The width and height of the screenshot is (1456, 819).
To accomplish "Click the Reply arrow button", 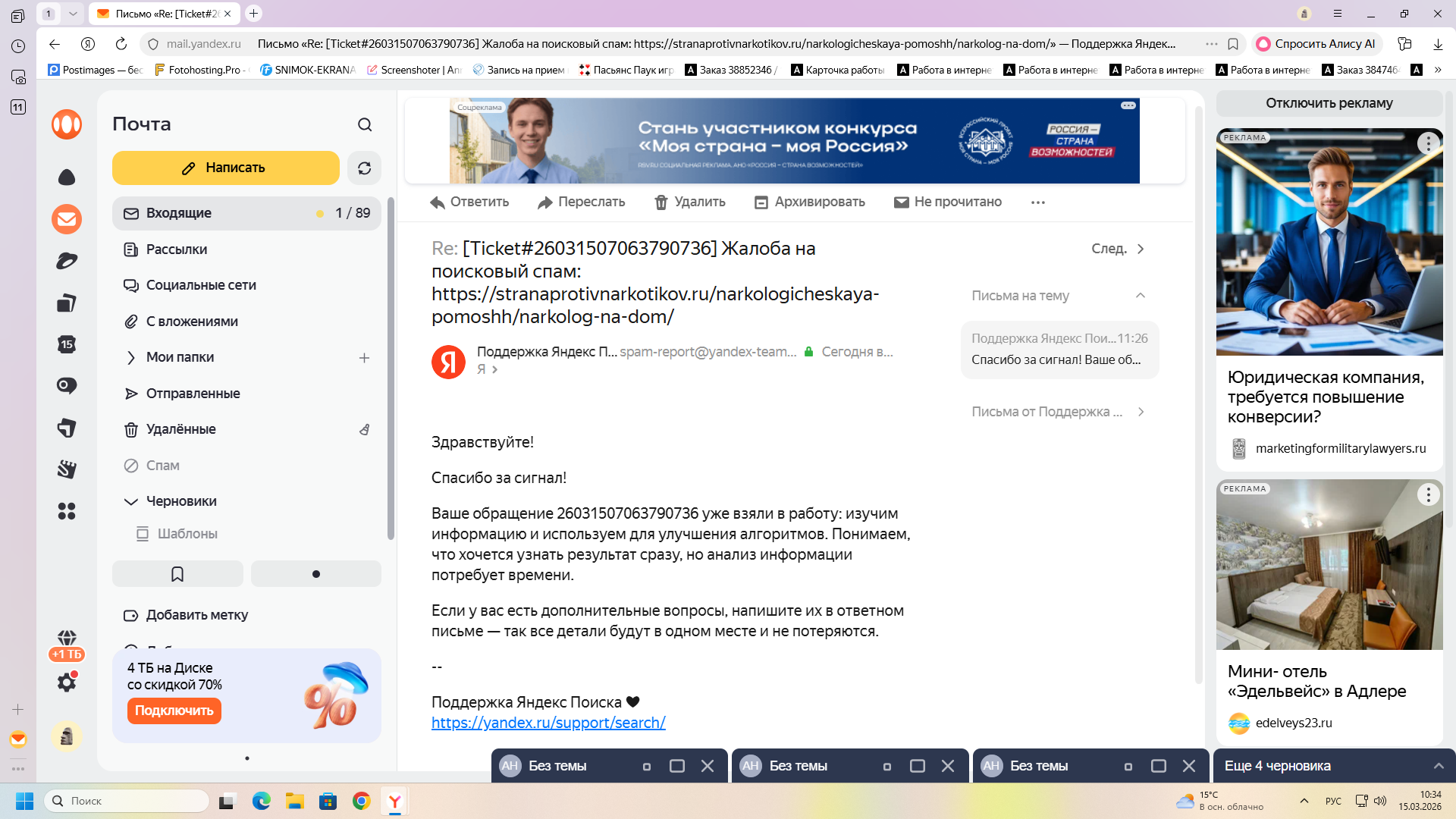I will tap(469, 202).
